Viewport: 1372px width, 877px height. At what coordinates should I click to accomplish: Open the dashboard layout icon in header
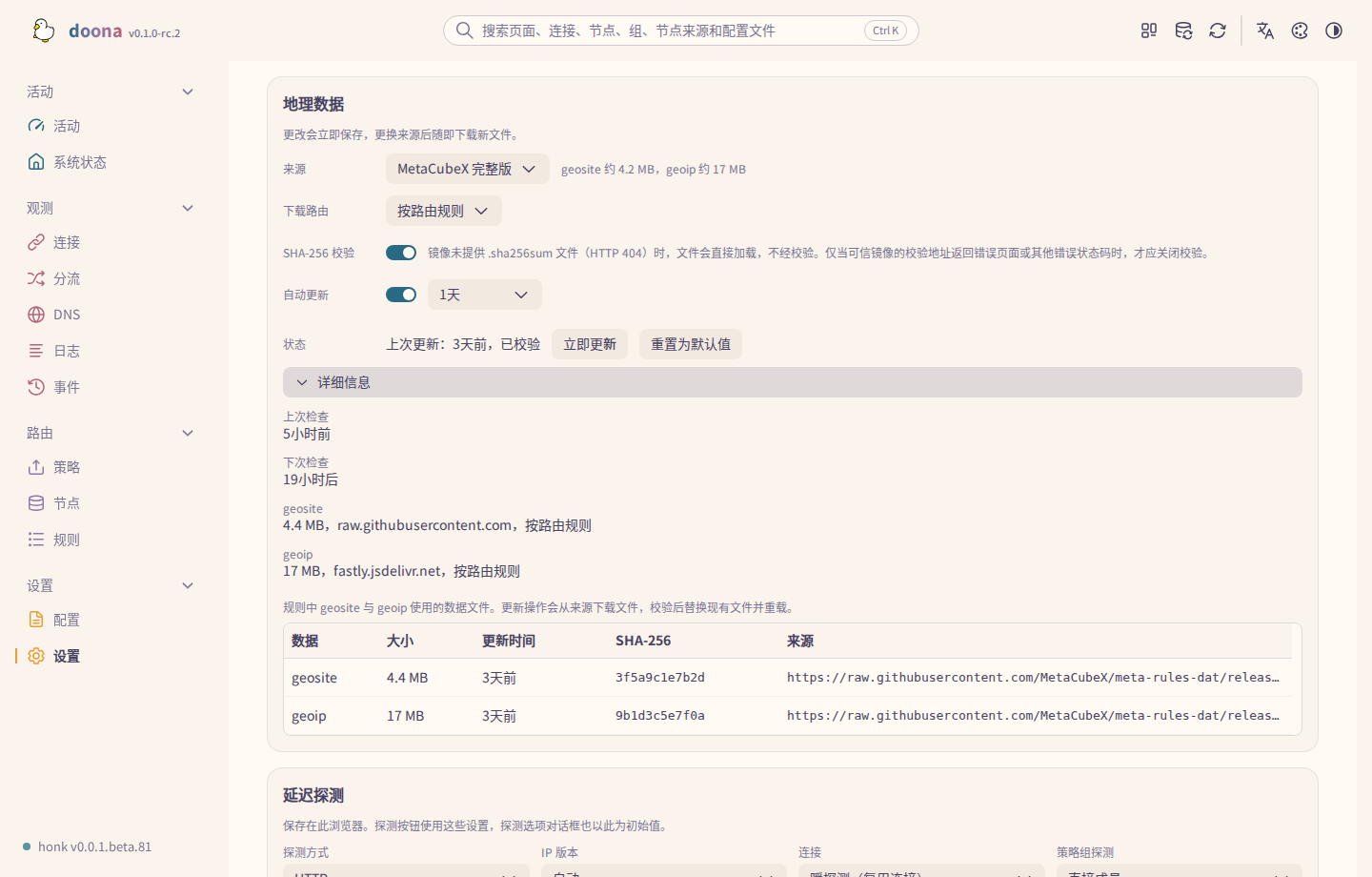pos(1149,31)
